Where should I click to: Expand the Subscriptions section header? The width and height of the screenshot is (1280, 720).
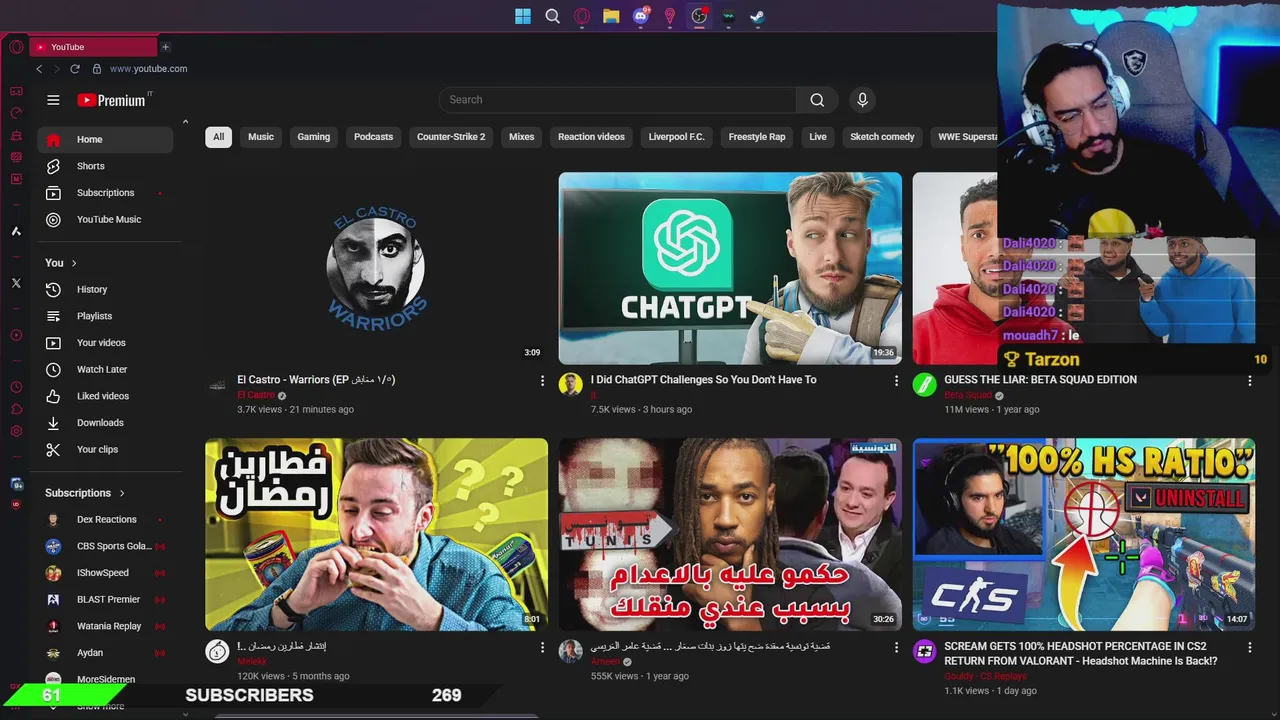tap(85, 493)
